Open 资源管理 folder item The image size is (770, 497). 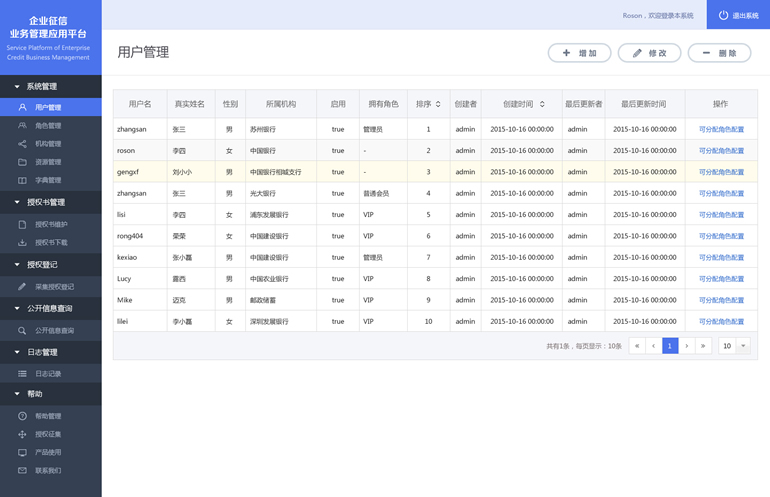51,162
